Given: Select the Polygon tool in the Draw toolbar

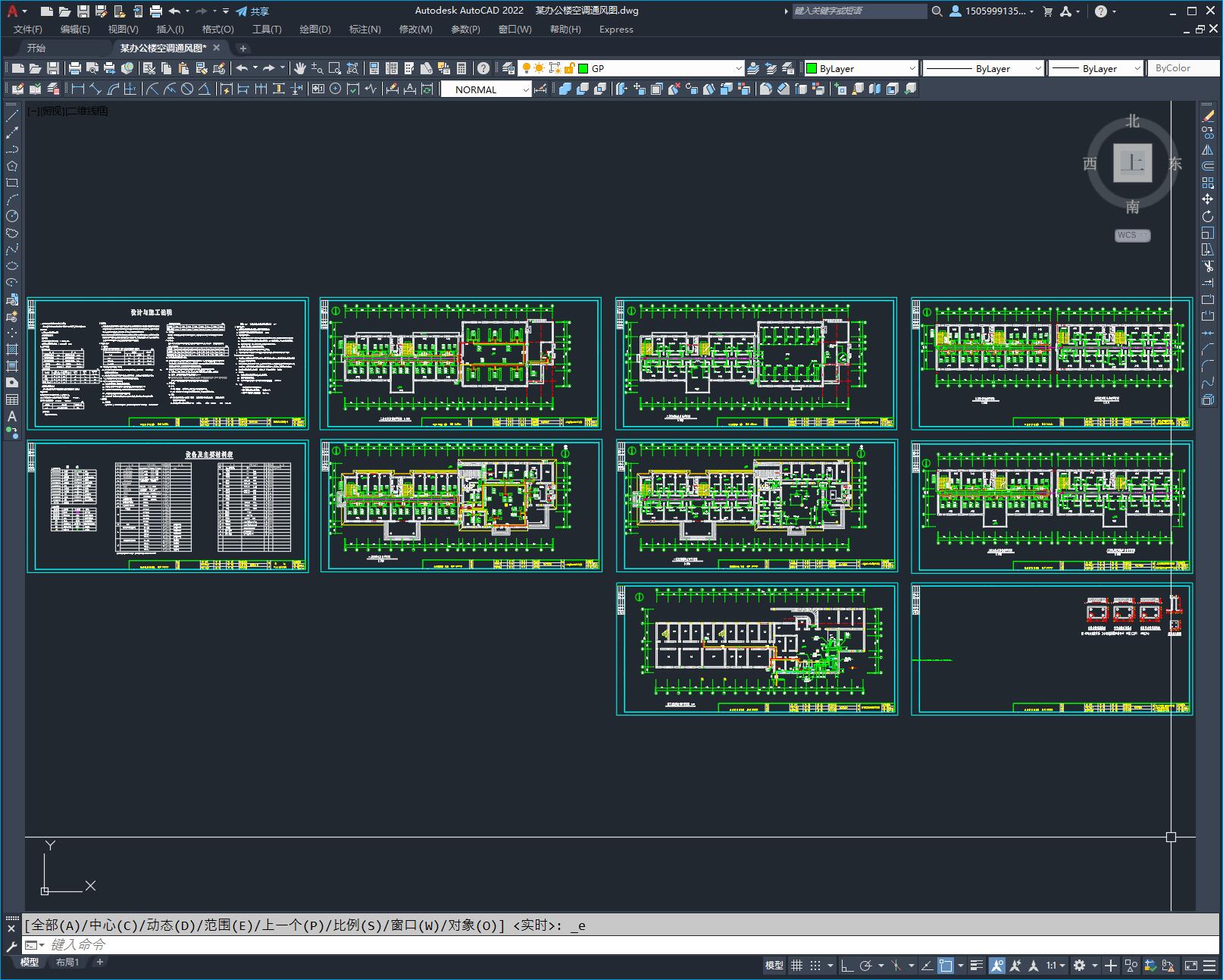Looking at the screenshot, I should (12, 167).
